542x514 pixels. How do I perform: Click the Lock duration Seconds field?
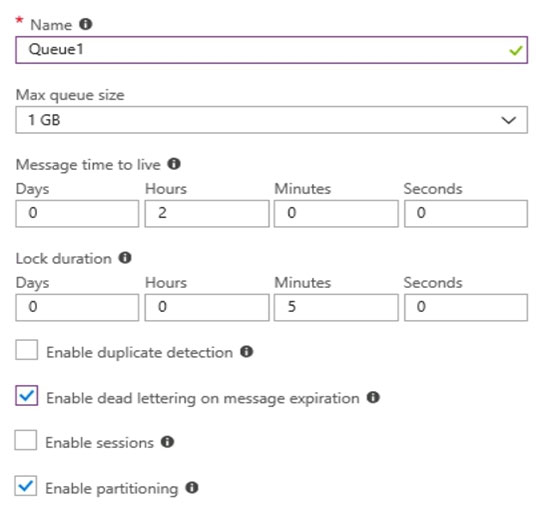(466, 308)
